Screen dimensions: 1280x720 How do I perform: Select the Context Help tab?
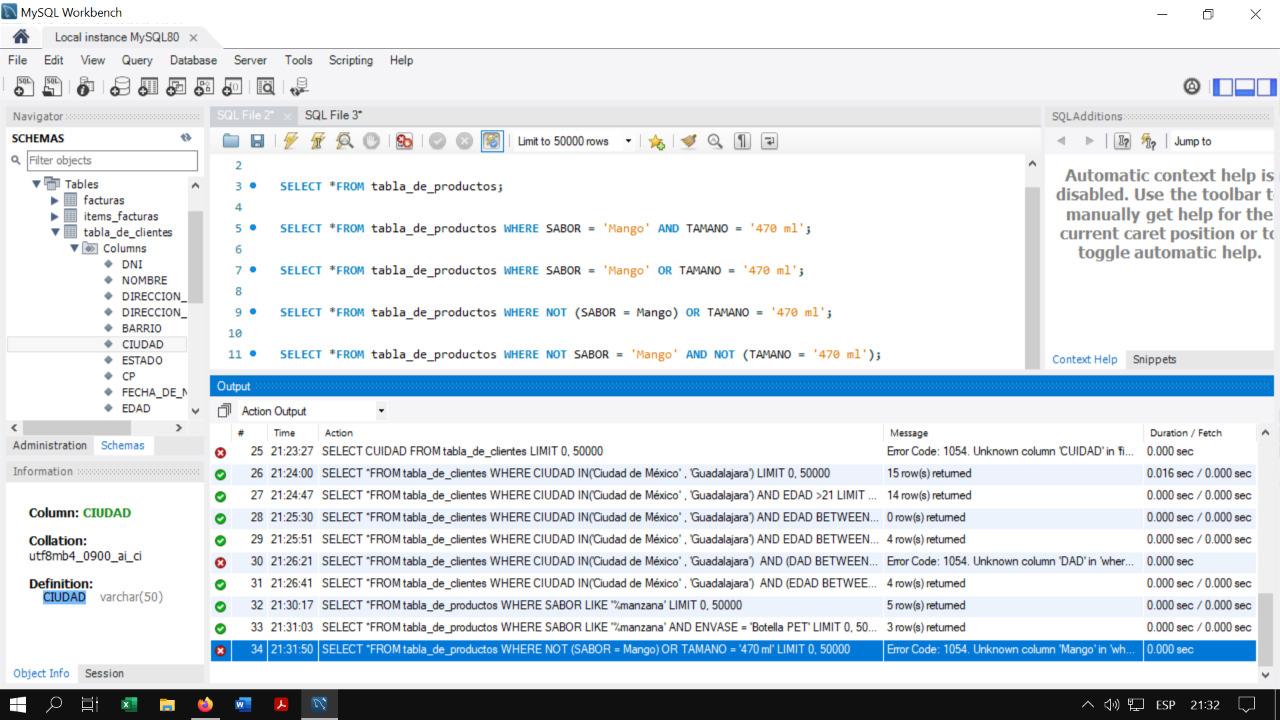click(x=1084, y=359)
